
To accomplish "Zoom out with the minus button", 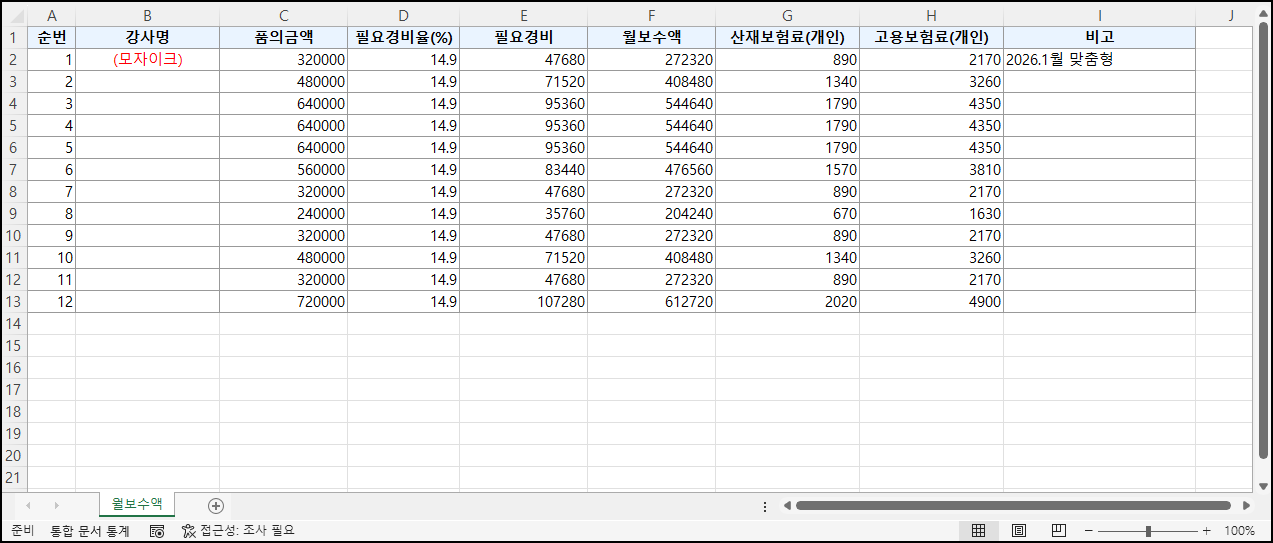I will pos(1090,531).
